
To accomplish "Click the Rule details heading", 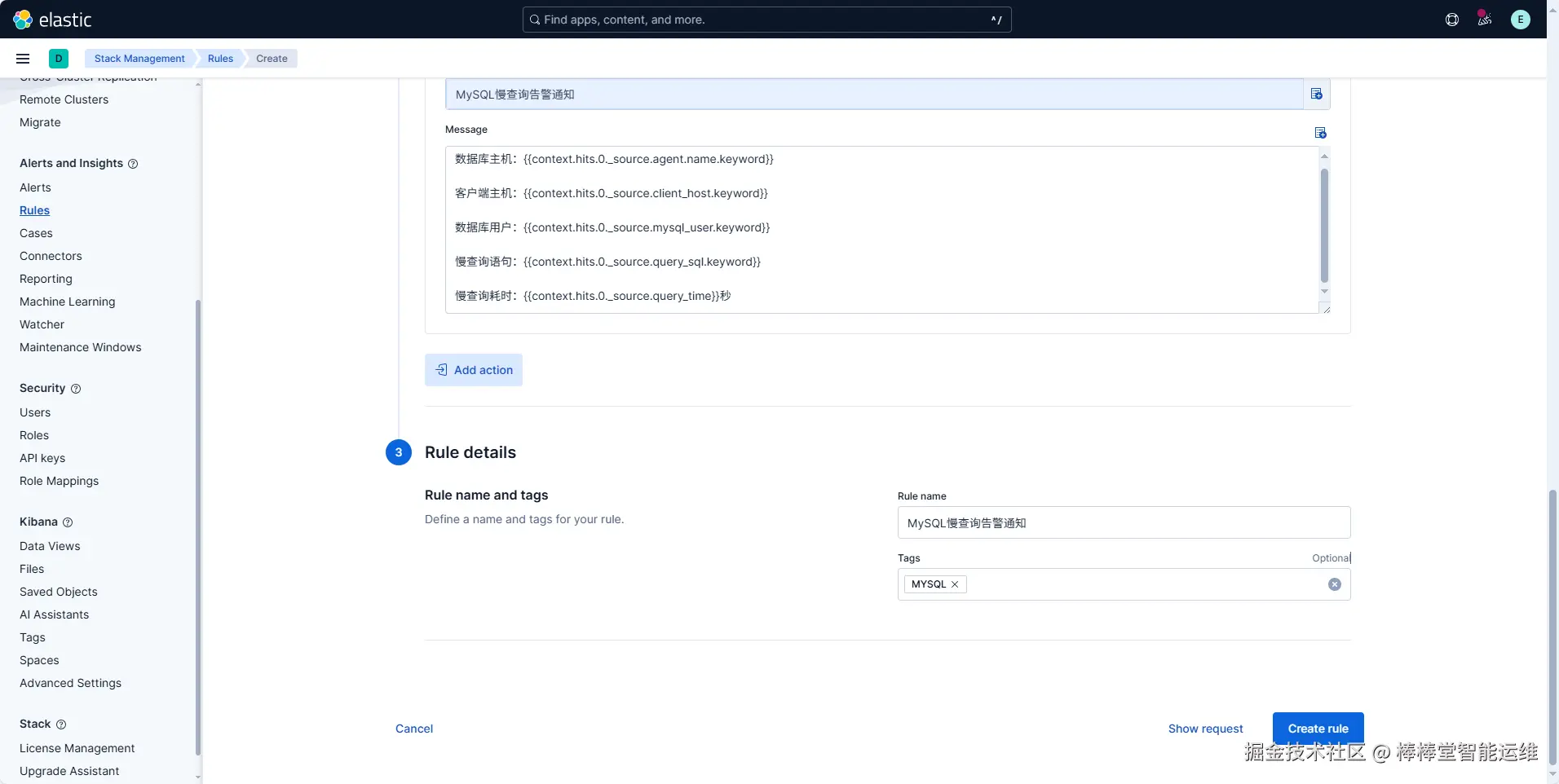I will pos(470,452).
